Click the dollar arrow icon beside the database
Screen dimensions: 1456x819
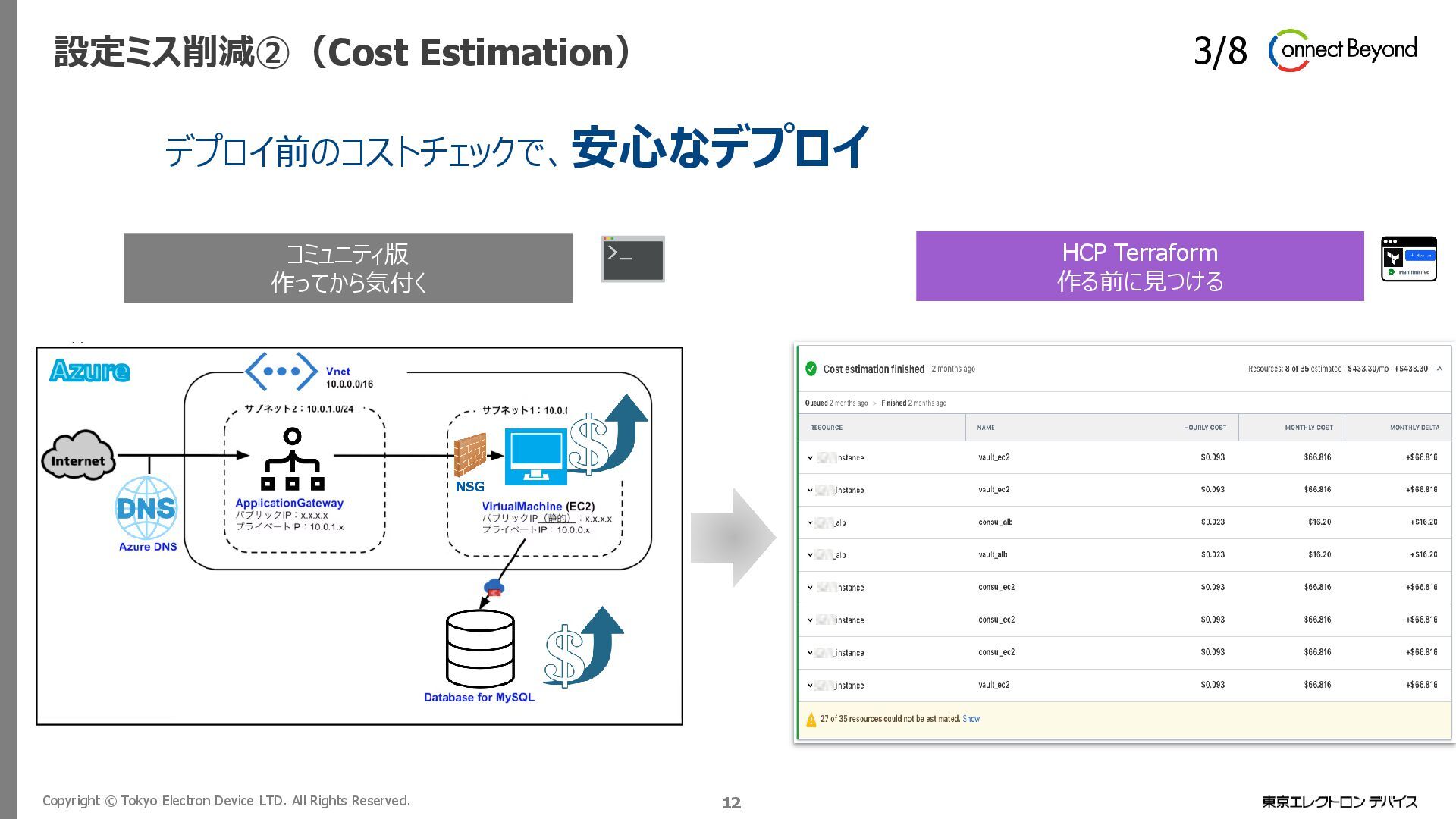click(x=583, y=647)
